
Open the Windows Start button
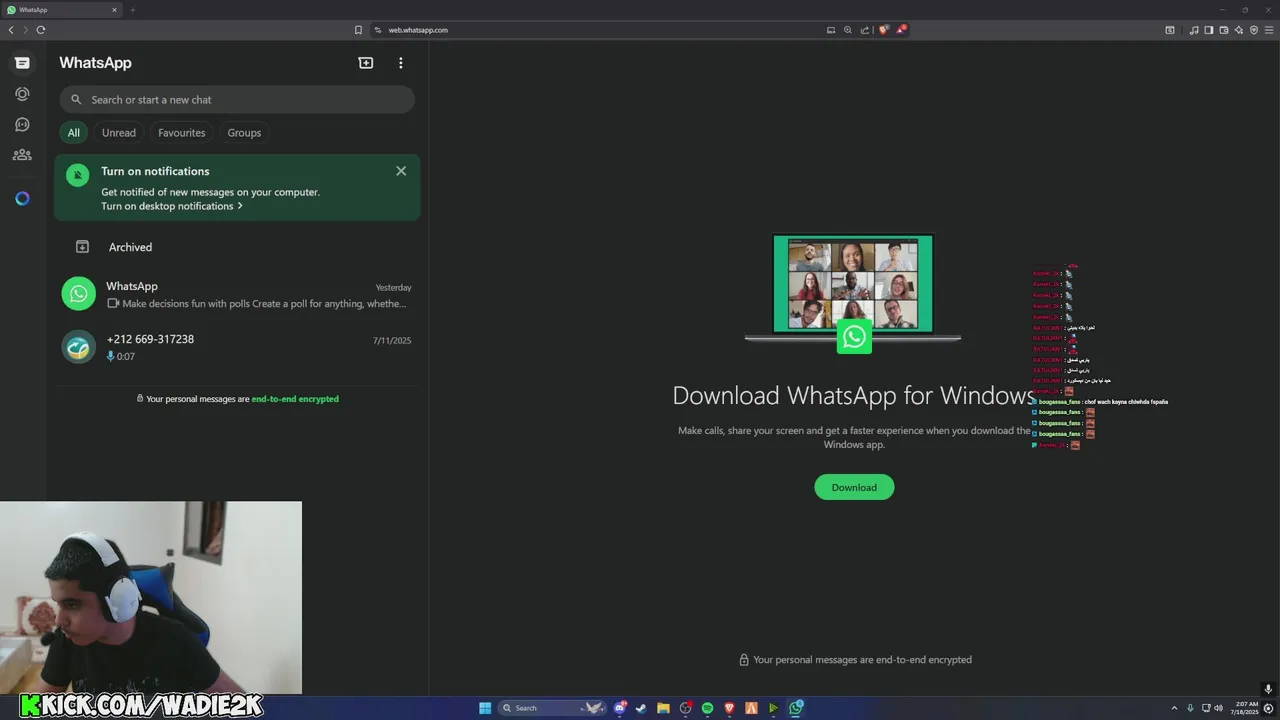(x=485, y=708)
